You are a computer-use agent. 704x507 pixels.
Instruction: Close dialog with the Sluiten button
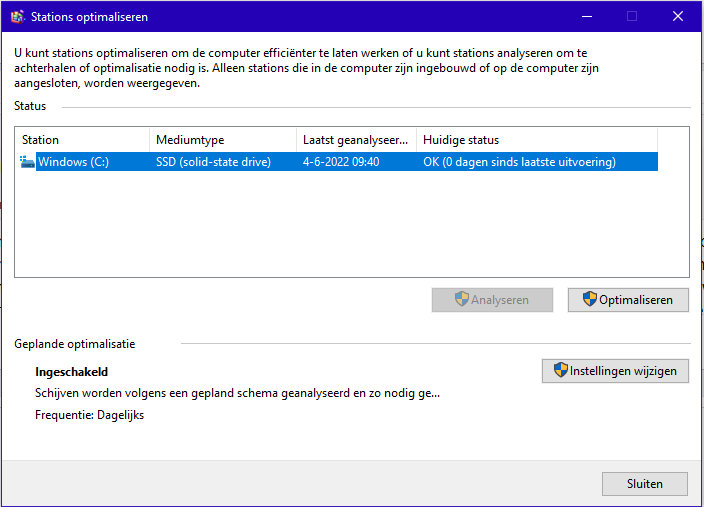[645, 484]
